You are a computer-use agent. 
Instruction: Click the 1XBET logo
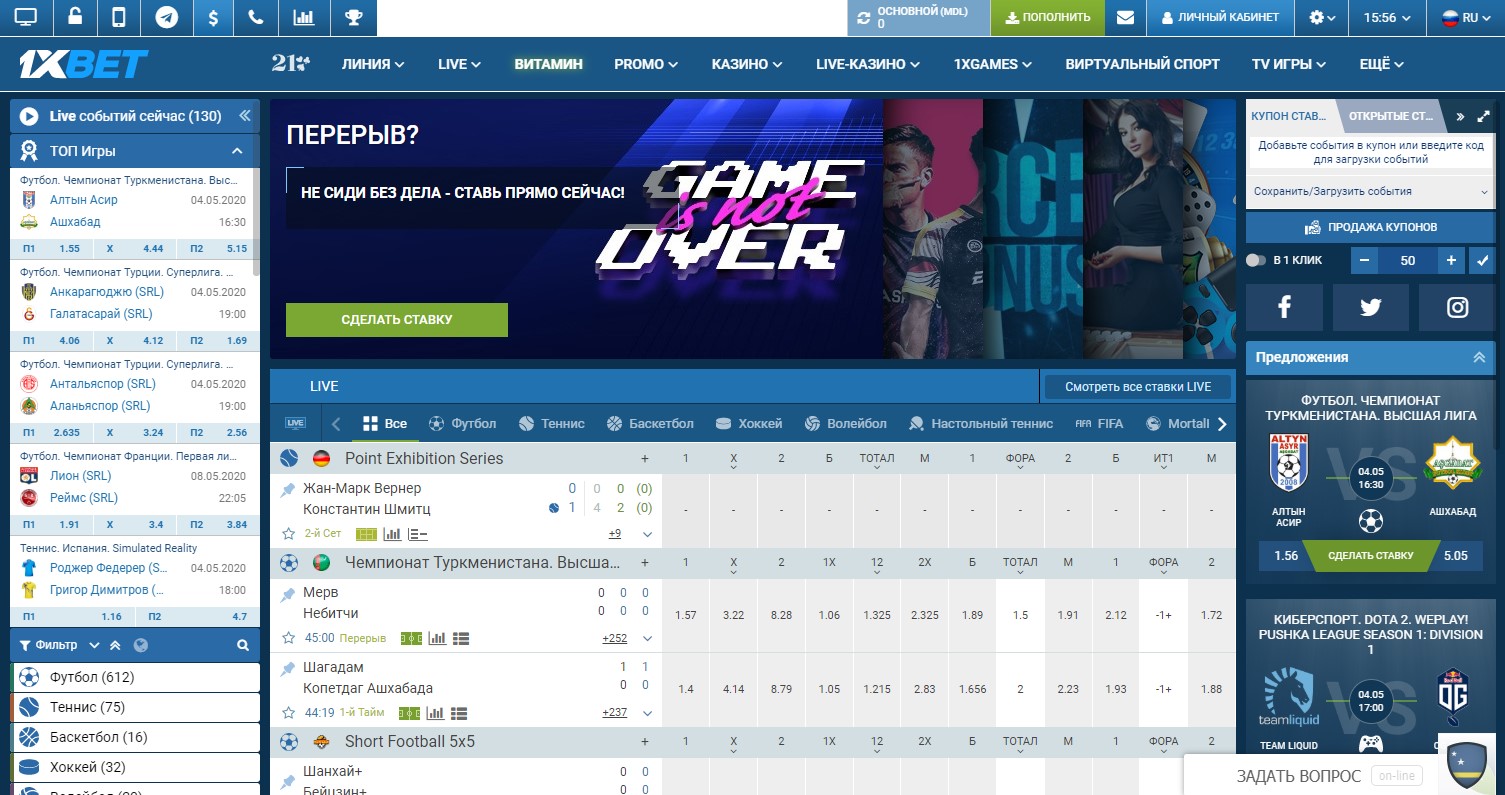click(x=83, y=64)
